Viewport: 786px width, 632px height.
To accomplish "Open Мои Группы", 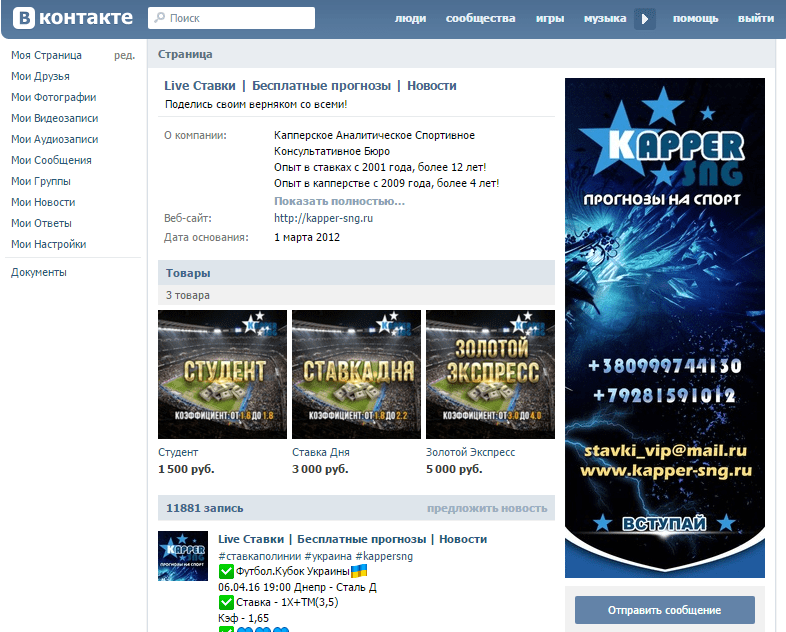I will (41, 181).
